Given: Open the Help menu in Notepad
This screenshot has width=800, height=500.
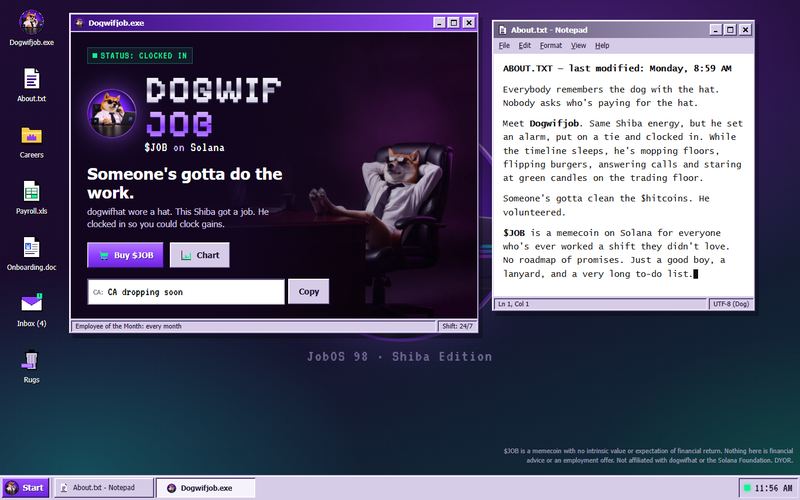Looking at the screenshot, I should 602,45.
